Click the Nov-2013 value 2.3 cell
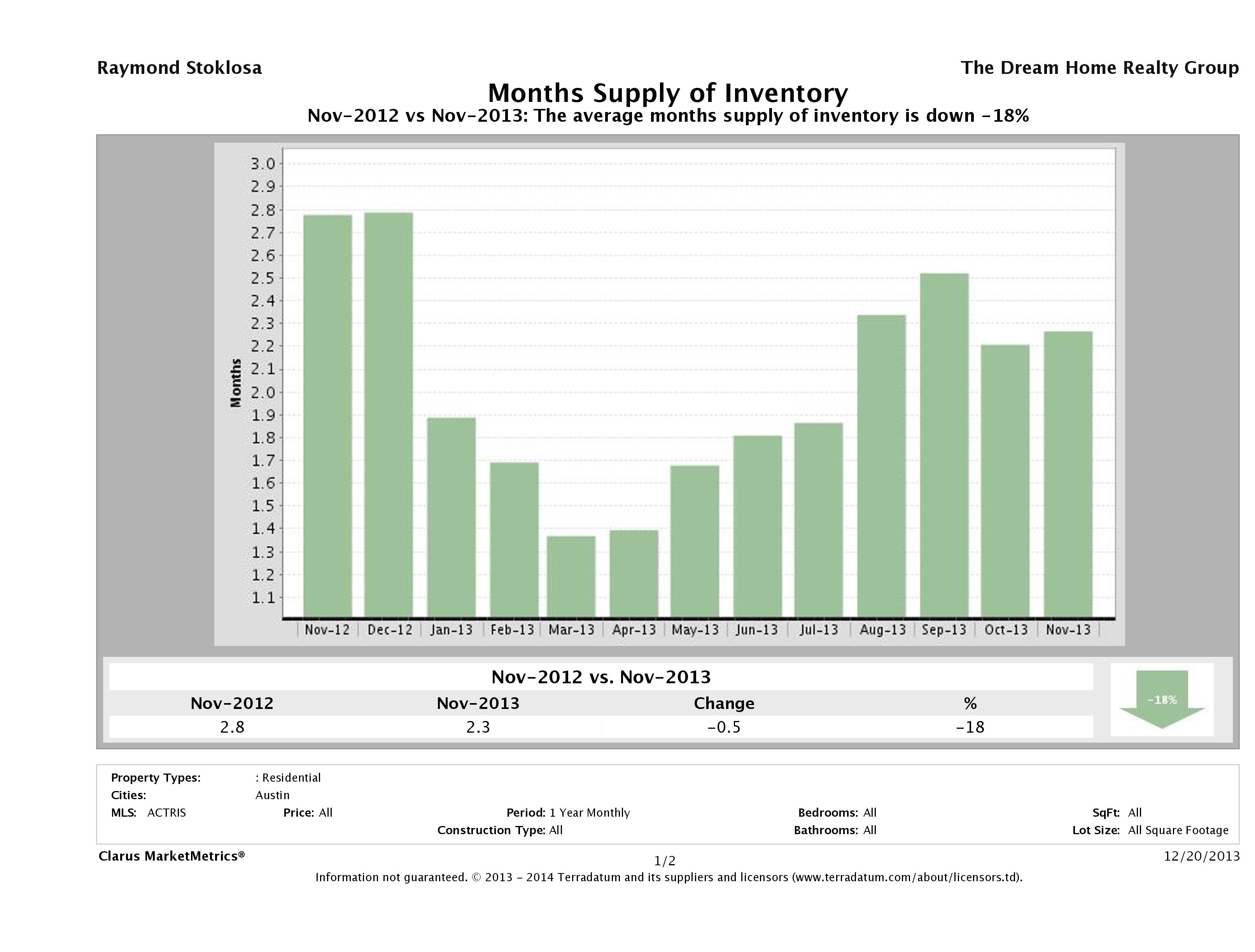Viewport: 1255px width, 952px height. pyautogui.click(x=478, y=727)
